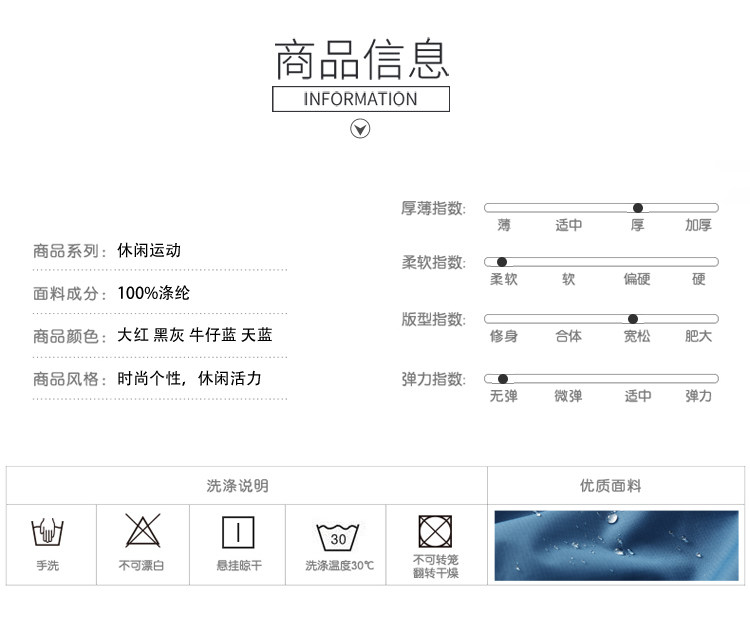Click the 加厚 thickness scale label
Image resolution: width=750 pixels, height=619 pixels.
click(698, 225)
